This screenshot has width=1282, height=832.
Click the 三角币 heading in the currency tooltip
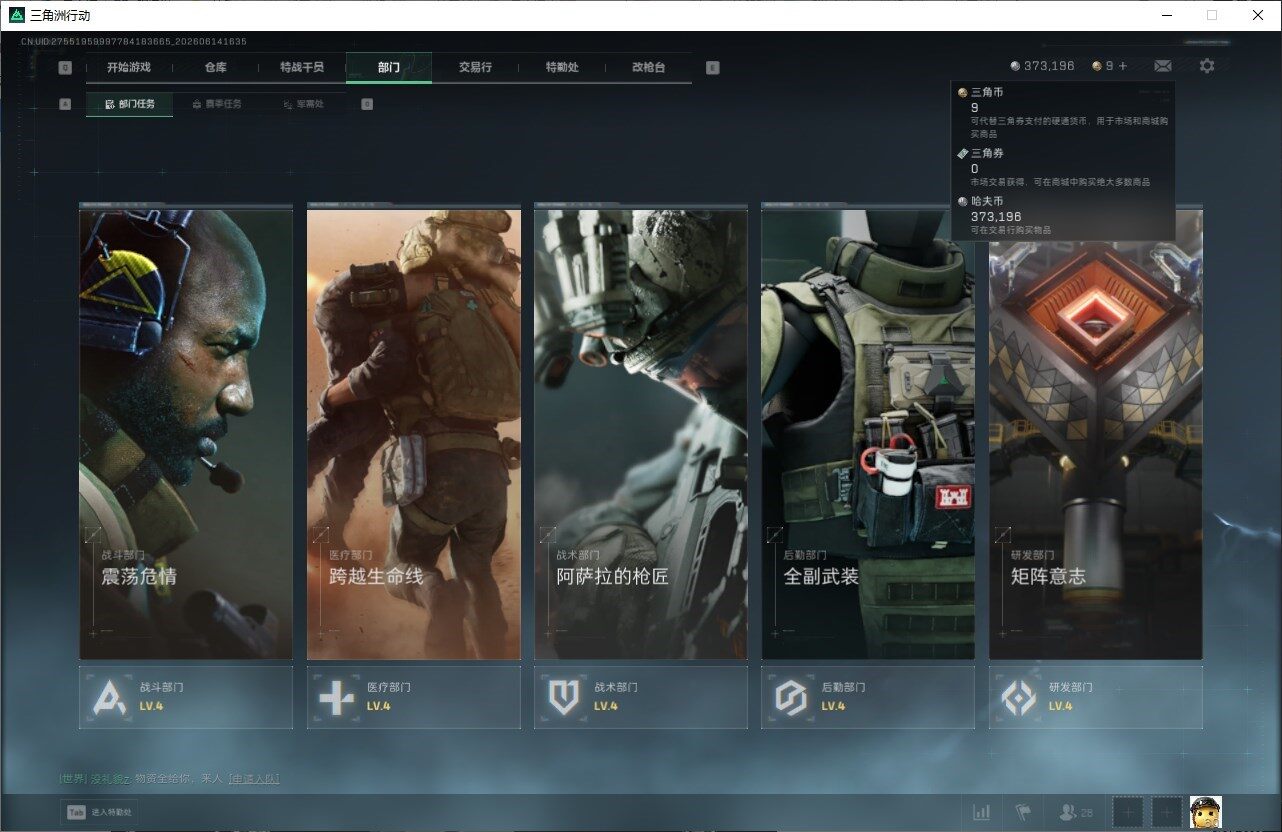[987, 93]
